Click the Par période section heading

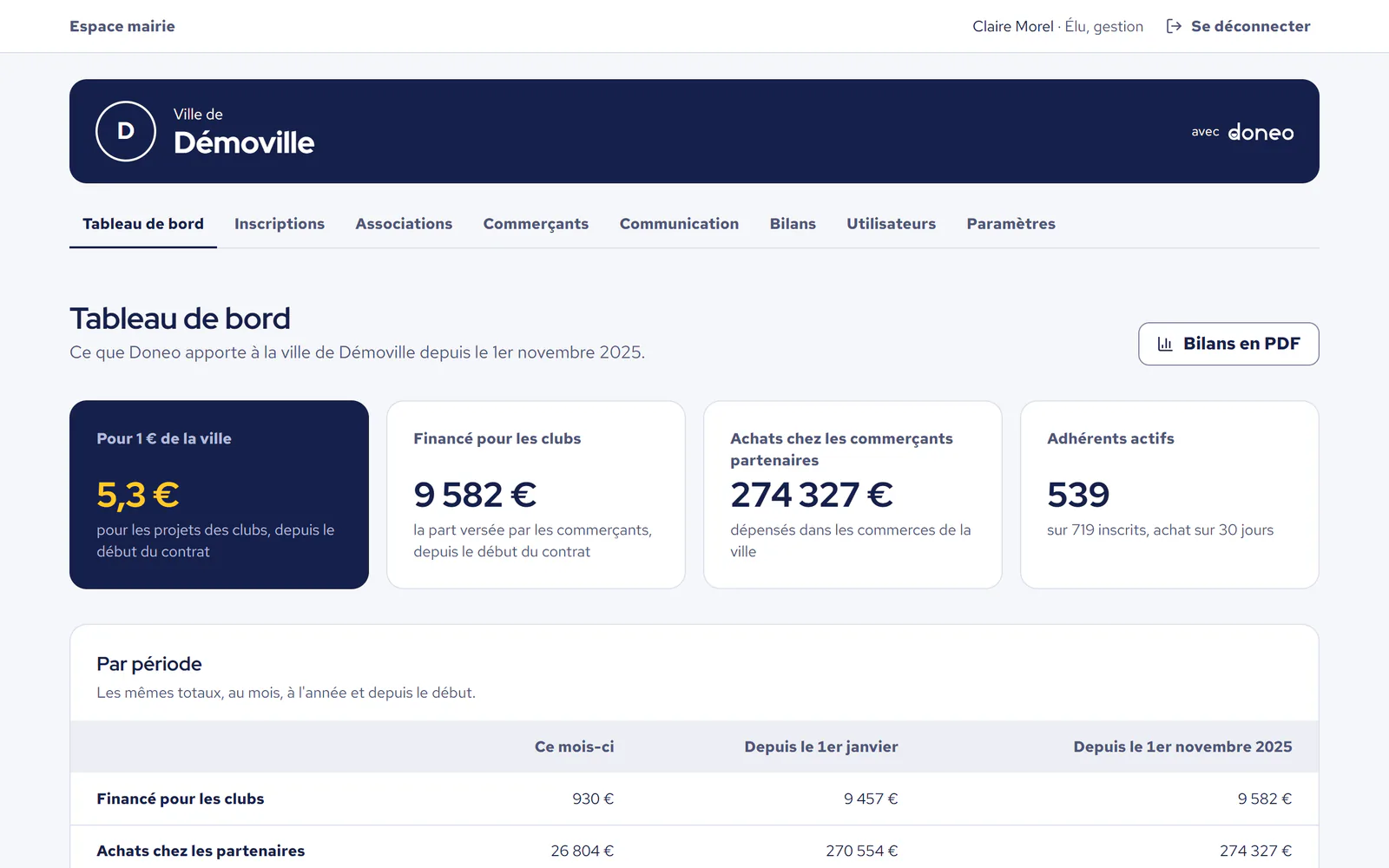click(x=149, y=664)
